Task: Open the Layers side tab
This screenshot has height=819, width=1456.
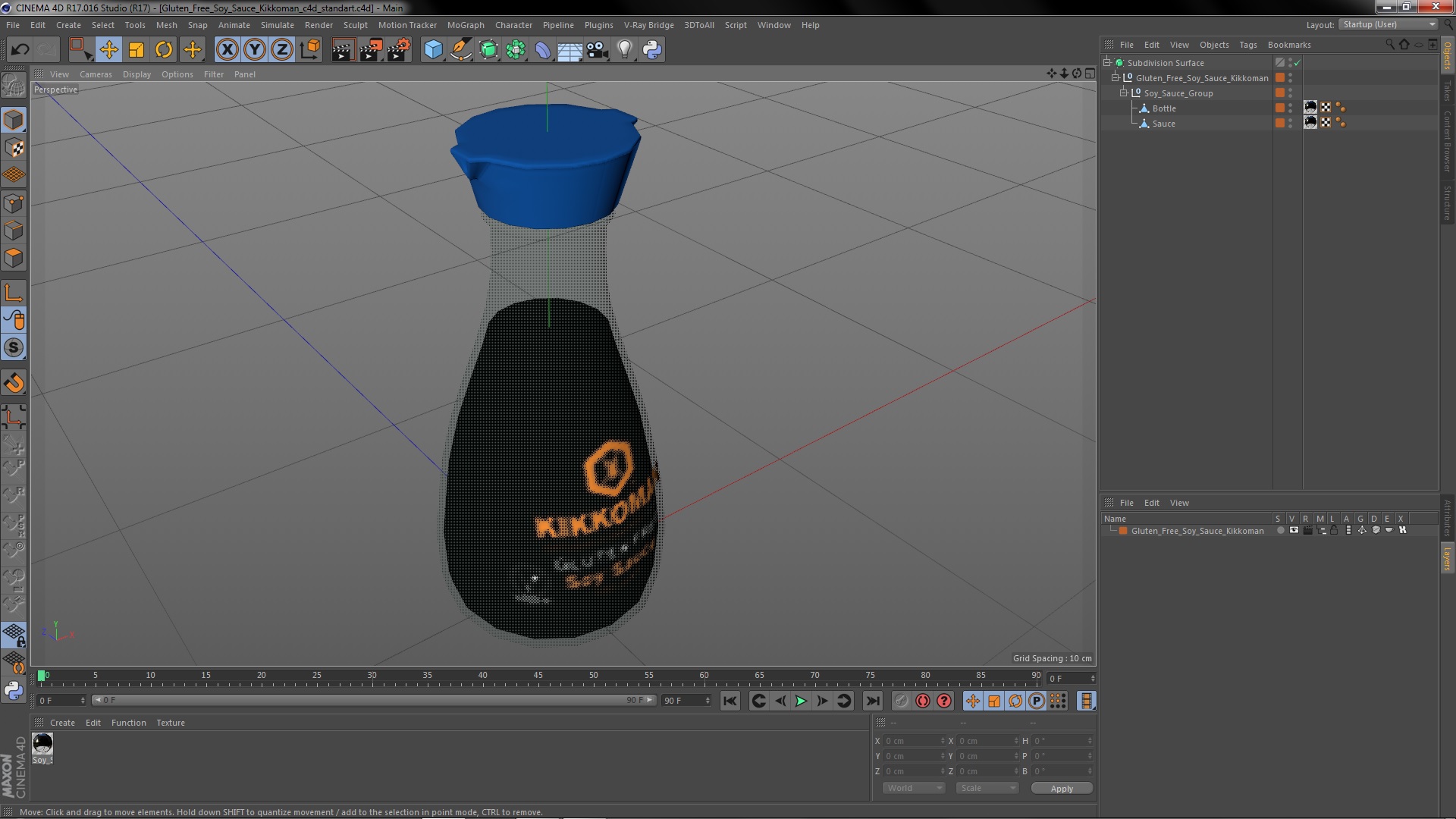Action: pos(1448,559)
